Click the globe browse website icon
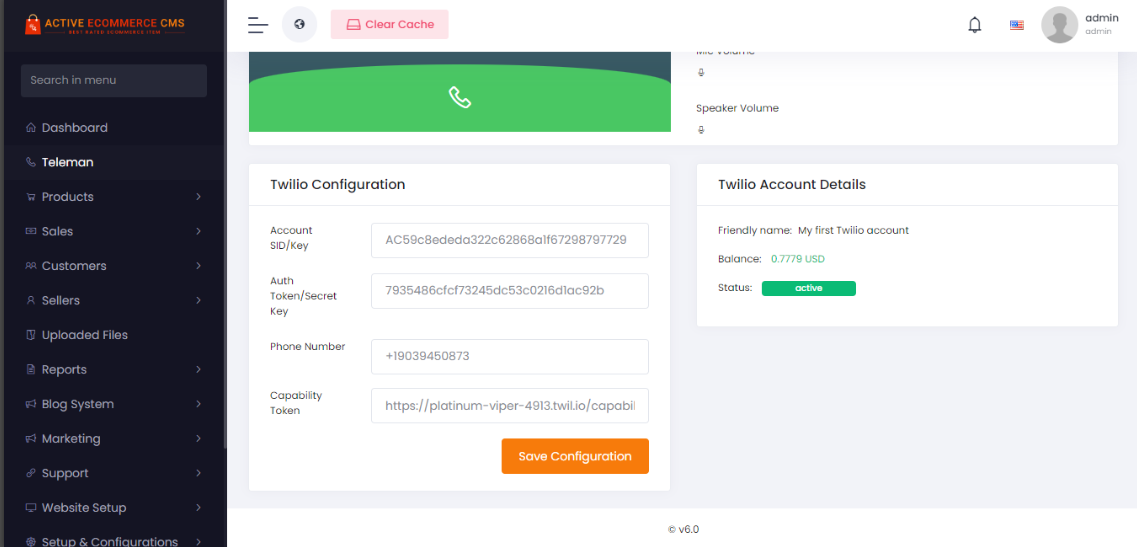 tap(299, 24)
